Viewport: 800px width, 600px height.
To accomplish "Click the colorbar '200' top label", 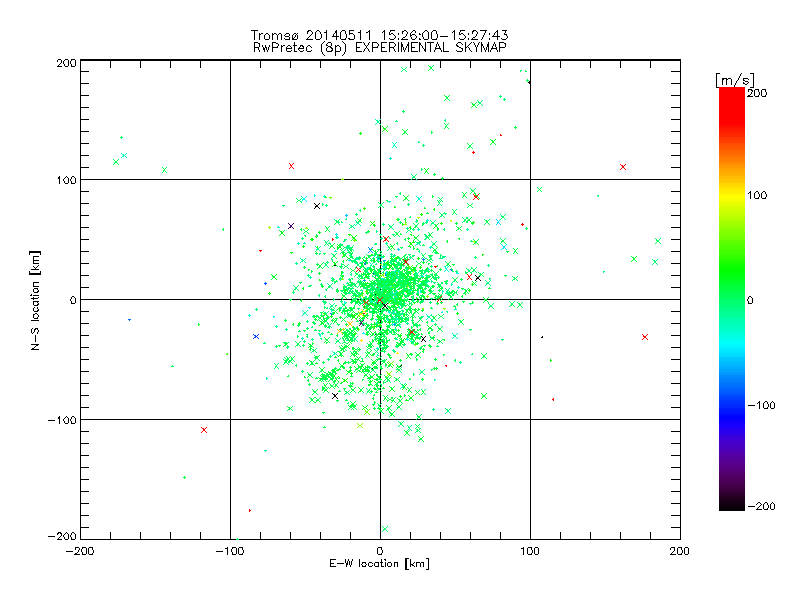I will pyautogui.click(x=757, y=93).
